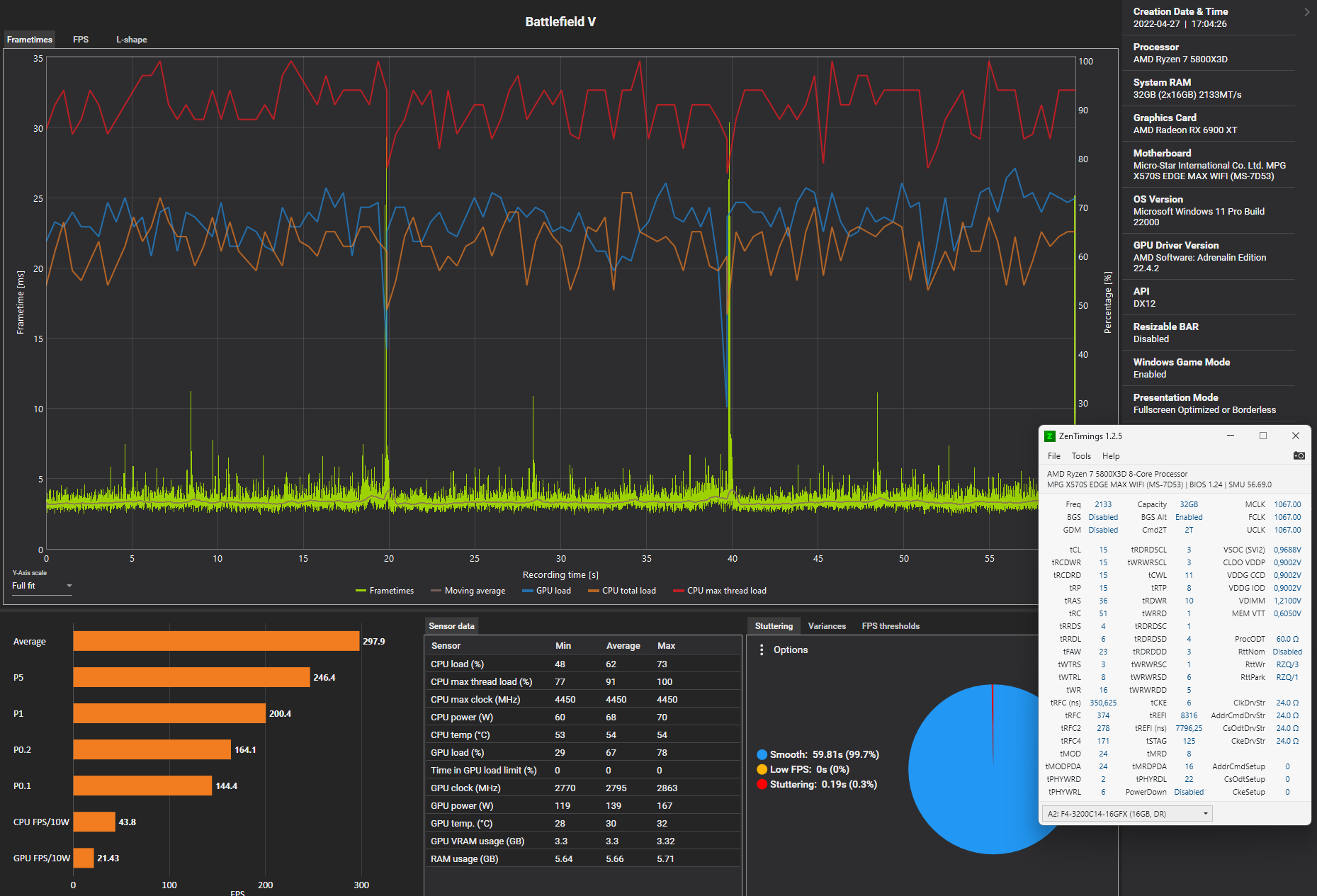Select the CPU load (%) sensor row
The width and height of the screenshot is (1317, 896).
tap(582, 664)
